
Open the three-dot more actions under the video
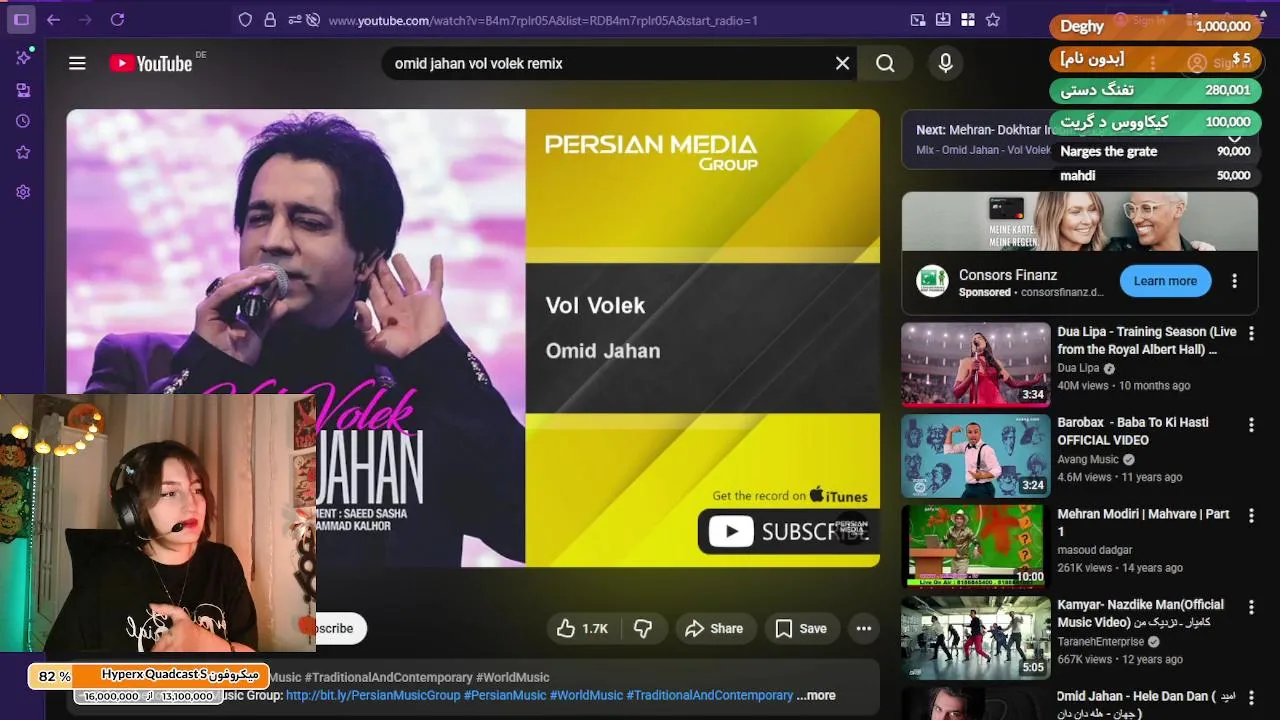[x=864, y=628]
